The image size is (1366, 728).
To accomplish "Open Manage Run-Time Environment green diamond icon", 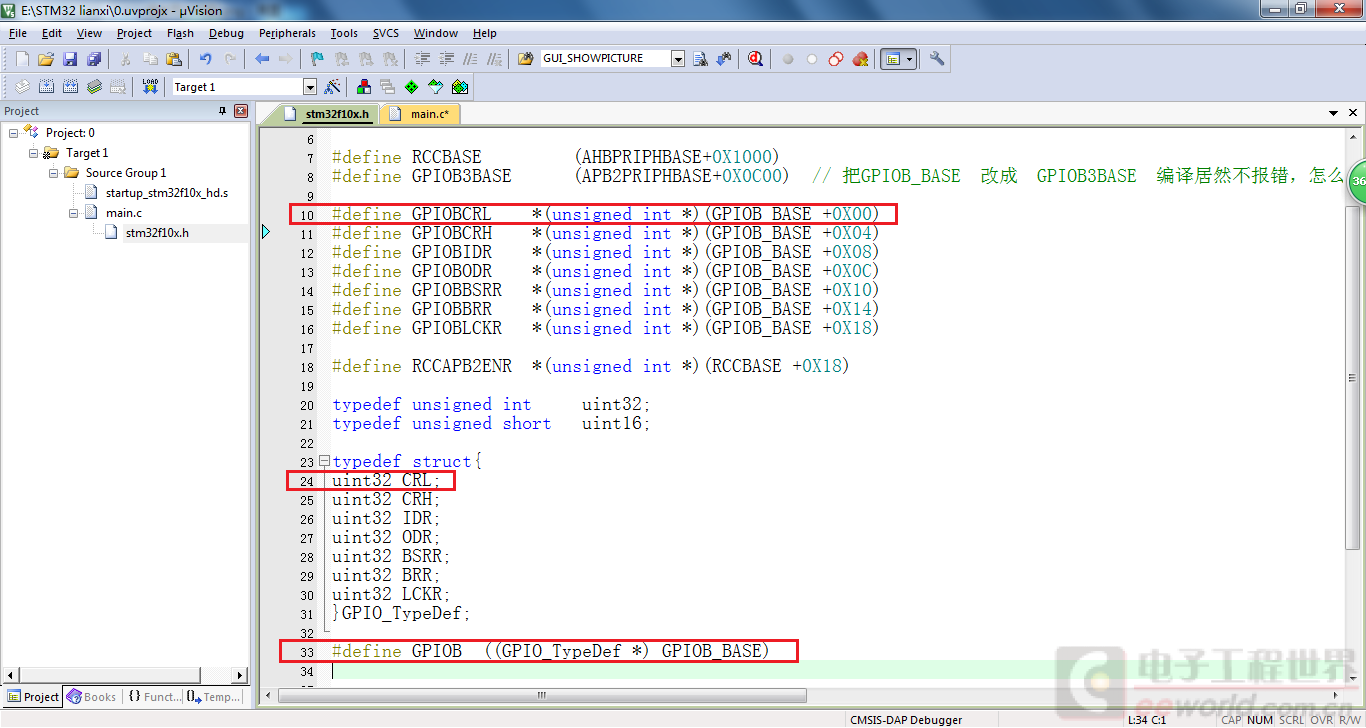I will click(x=411, y=87).
